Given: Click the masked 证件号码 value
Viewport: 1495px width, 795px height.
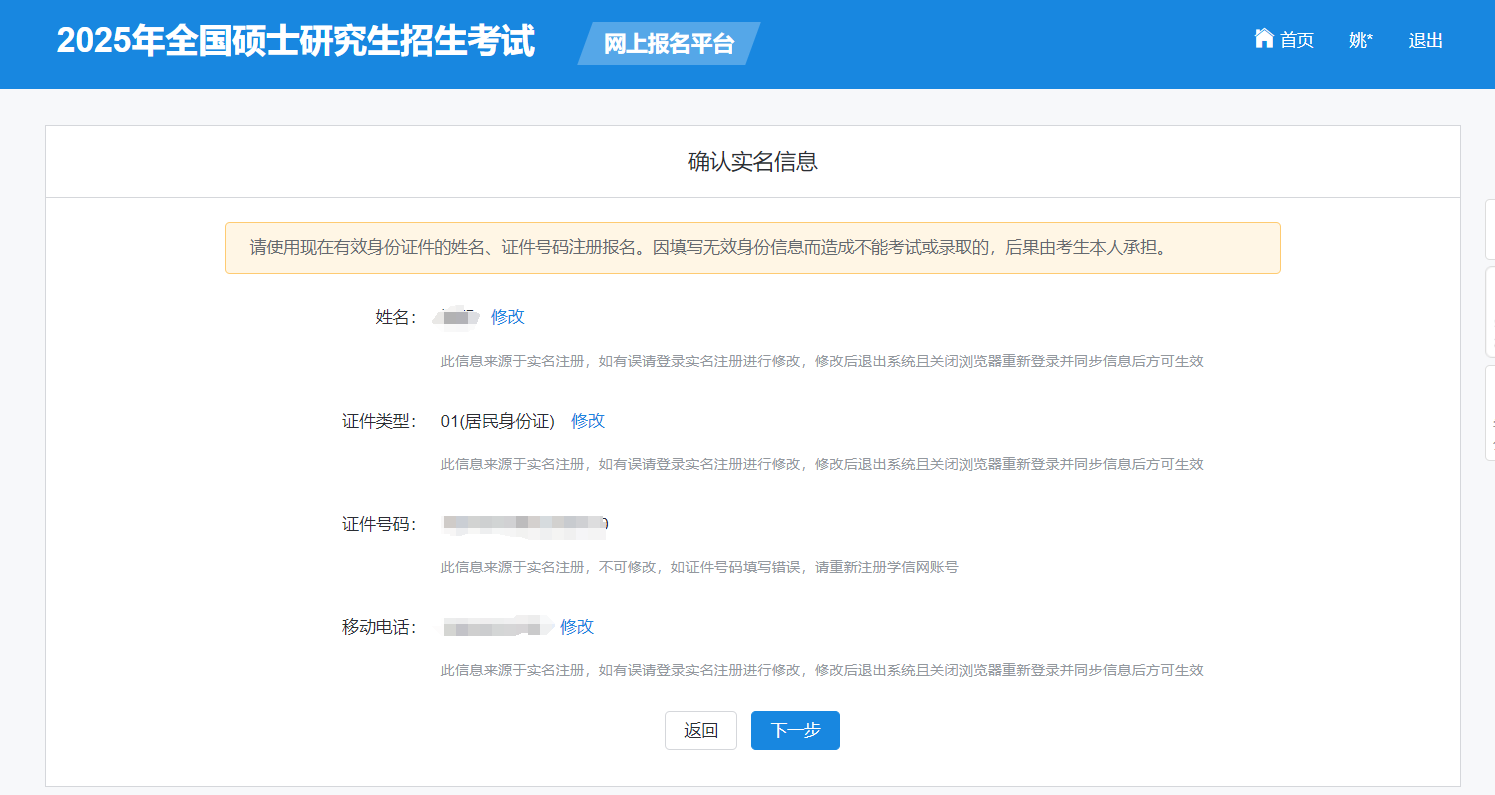Looking at the screenshot, I should click(x=525, y=523).
